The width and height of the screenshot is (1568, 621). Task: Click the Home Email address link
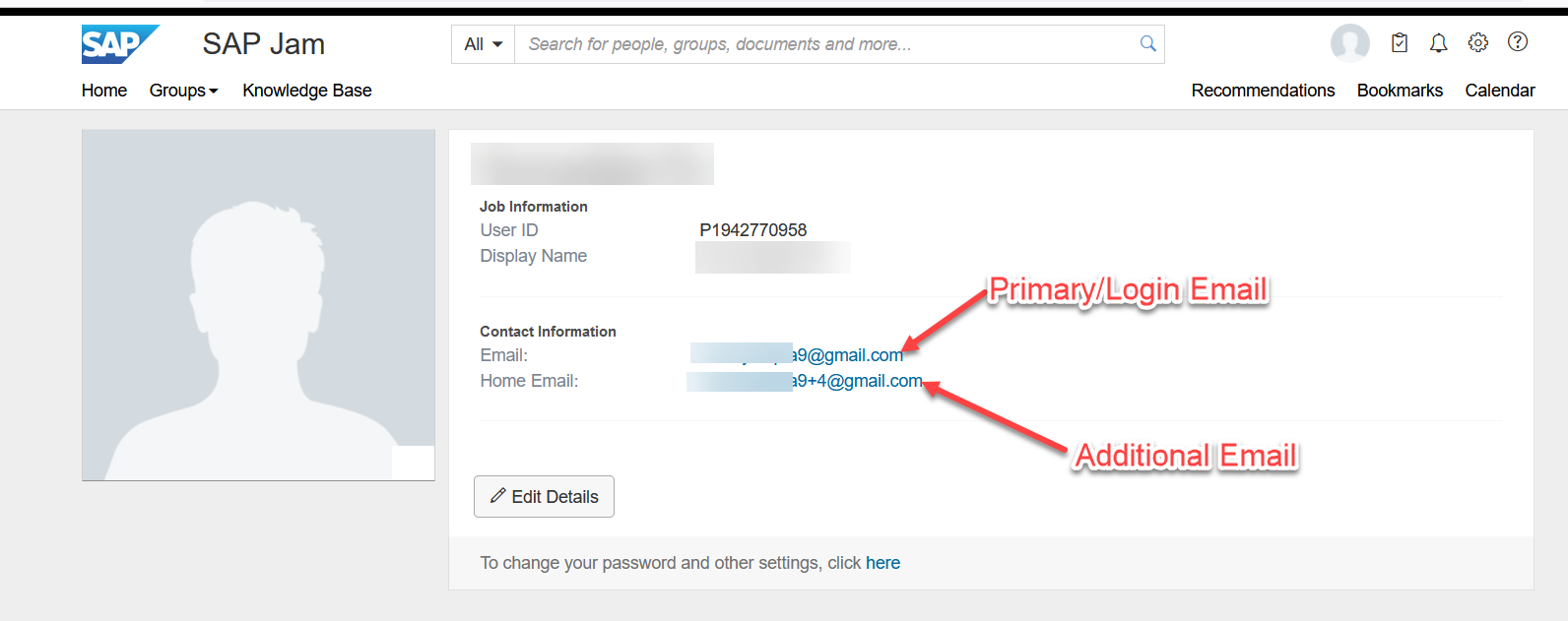point(805,381)
